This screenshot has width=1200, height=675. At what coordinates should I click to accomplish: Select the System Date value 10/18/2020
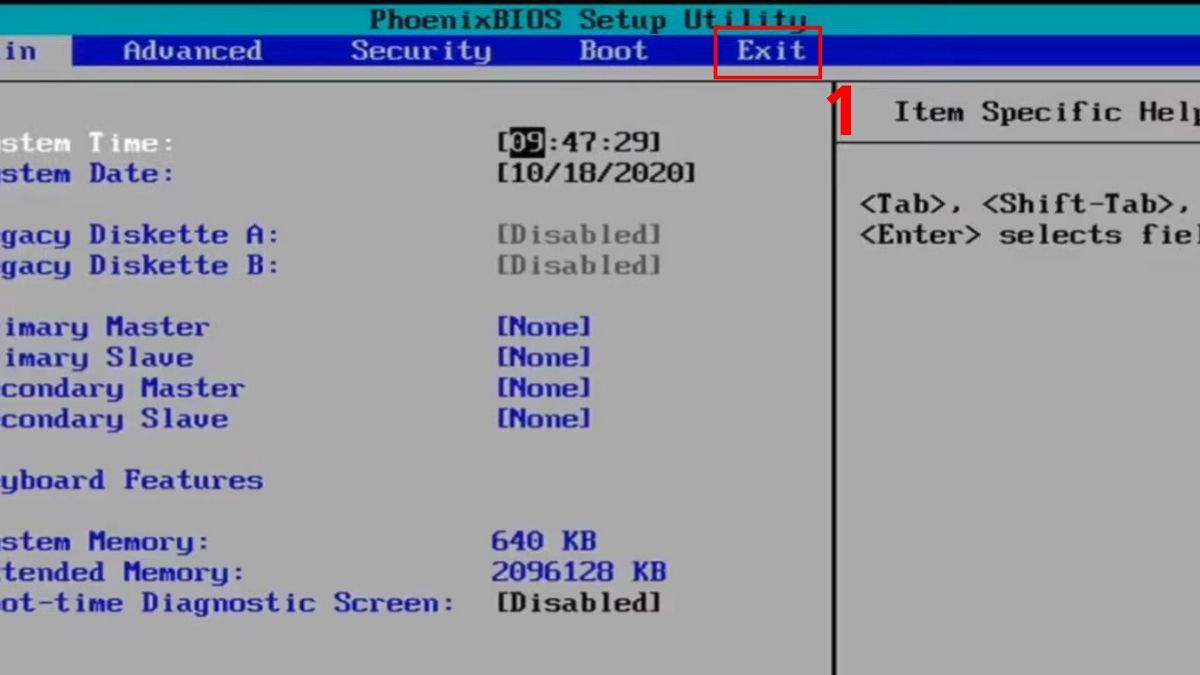(x=596, y=173)
